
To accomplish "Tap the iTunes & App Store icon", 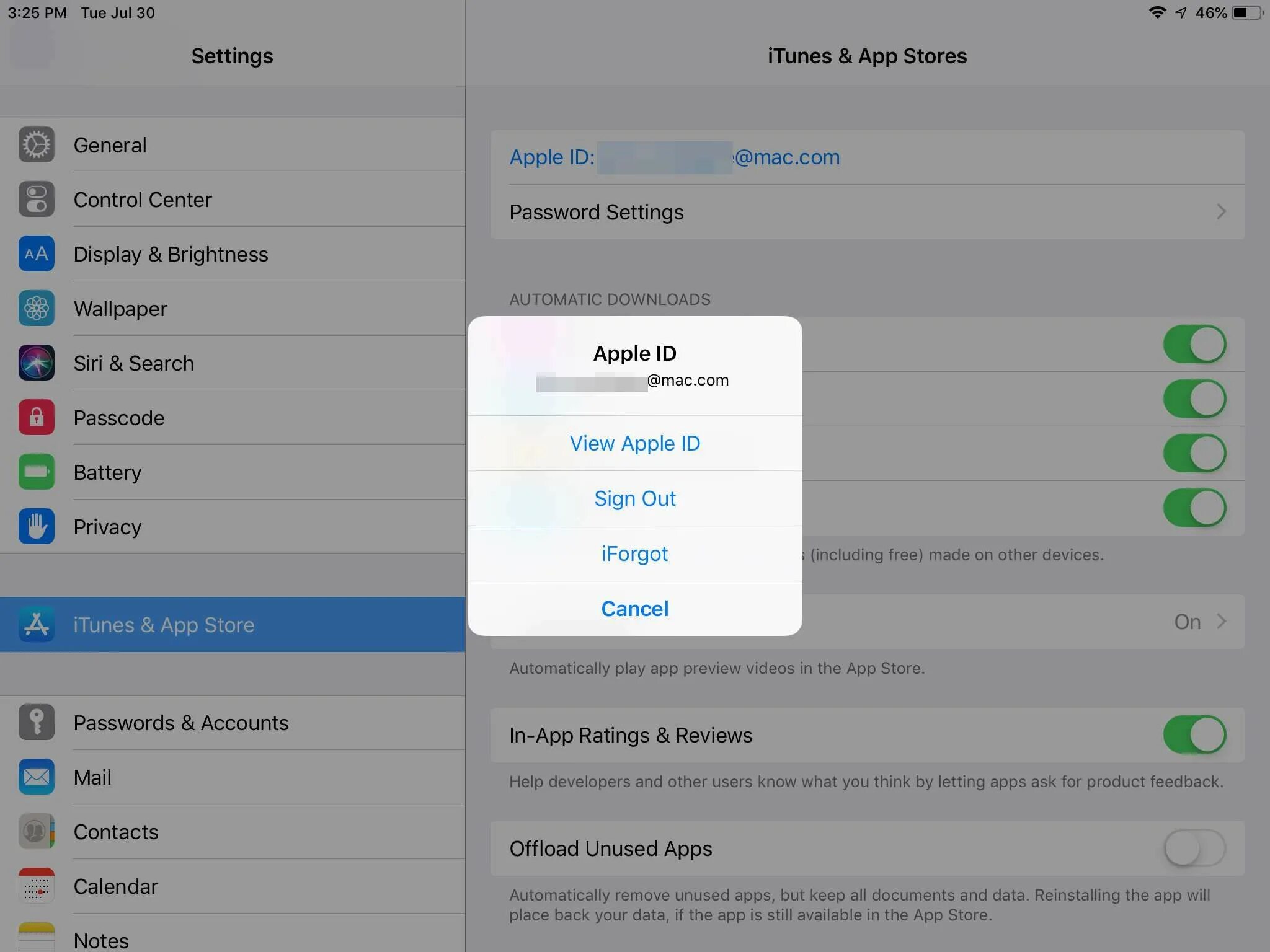I will coord(36,624).
